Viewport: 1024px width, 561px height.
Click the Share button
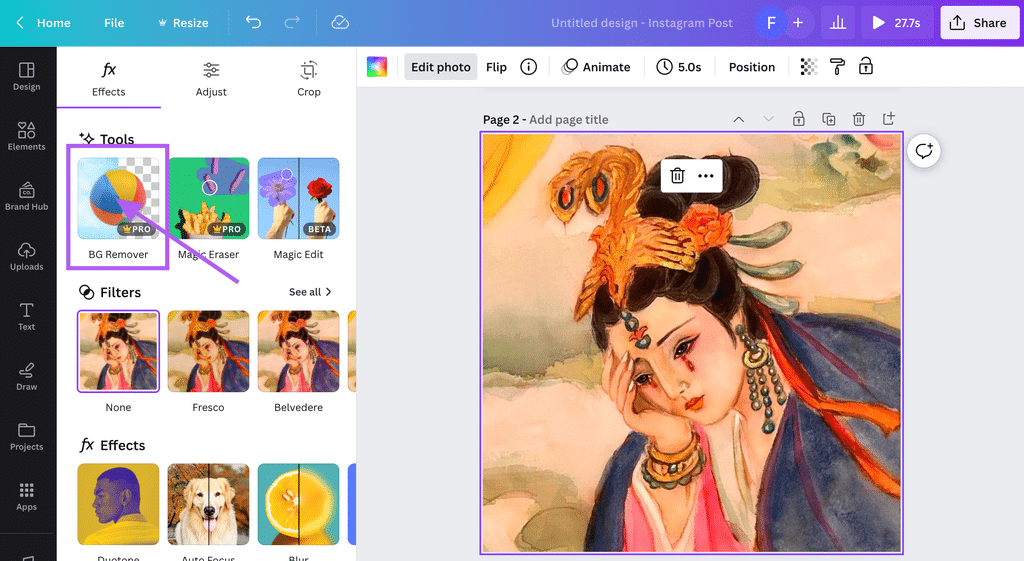[979, 22]
